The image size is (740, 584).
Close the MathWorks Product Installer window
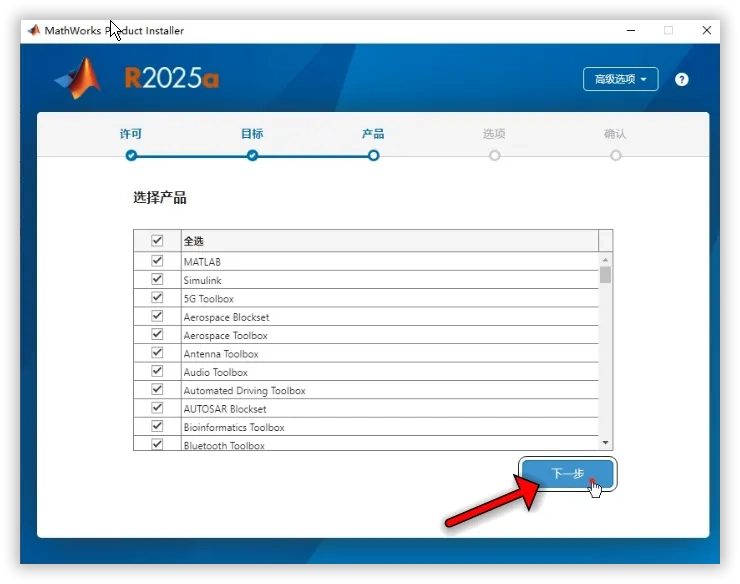pos(706,30)
